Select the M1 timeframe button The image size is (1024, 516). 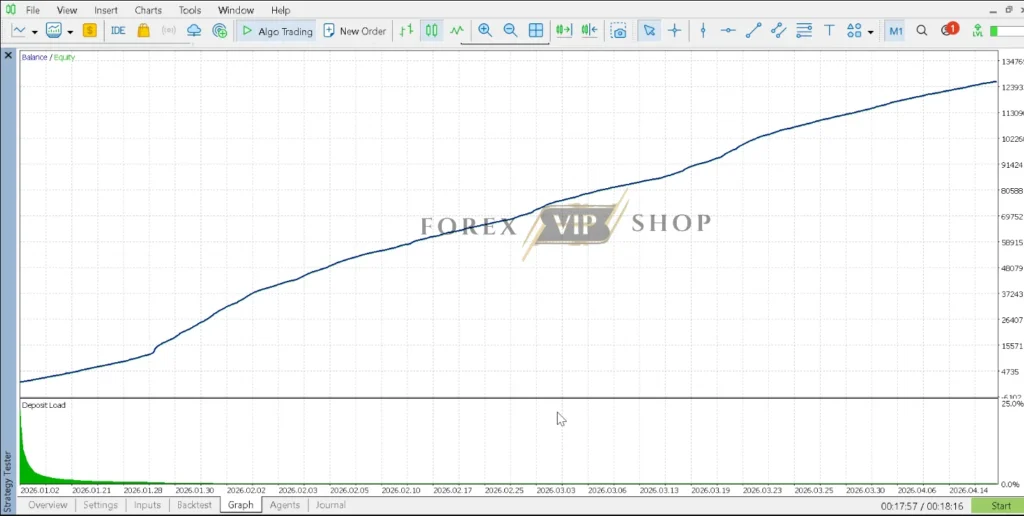(x=895, y=31)
